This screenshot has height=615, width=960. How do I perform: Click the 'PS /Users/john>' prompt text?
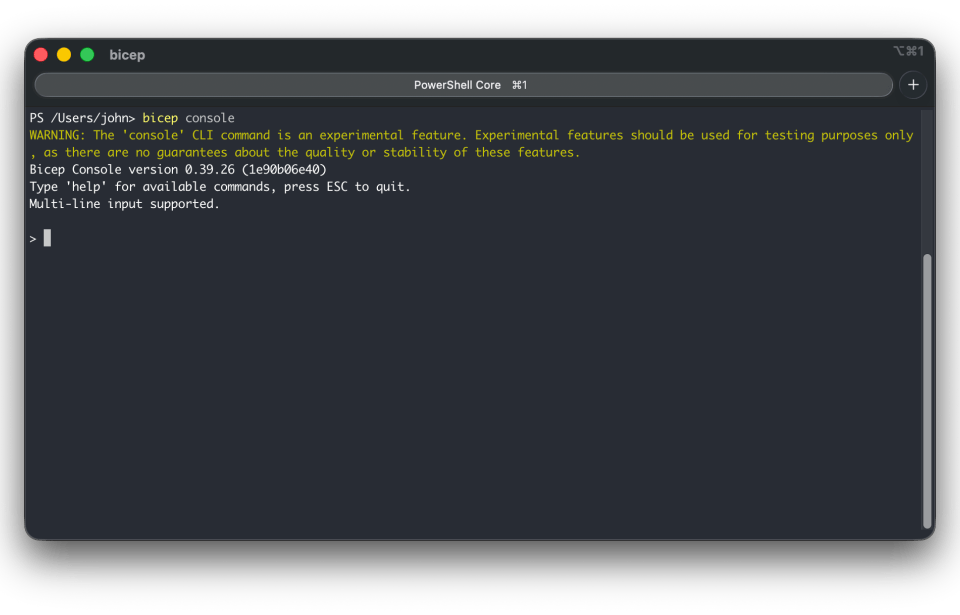(x=82, y=118)
